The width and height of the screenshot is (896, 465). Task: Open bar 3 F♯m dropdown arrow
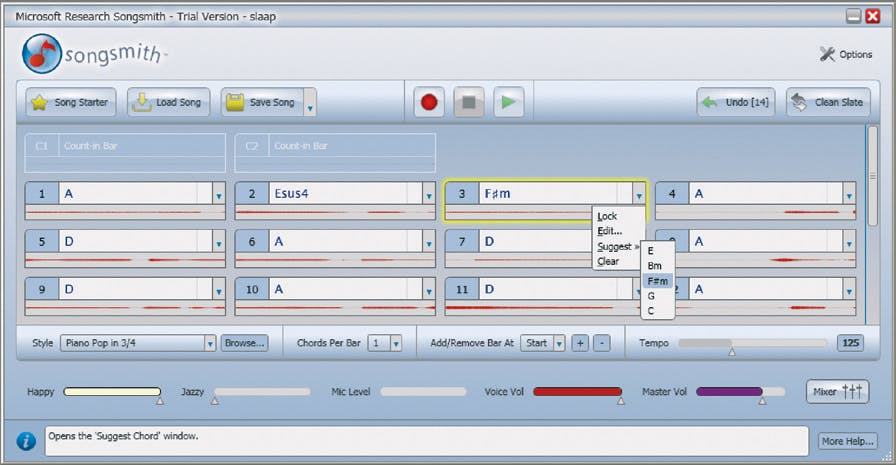click(639, 194)
